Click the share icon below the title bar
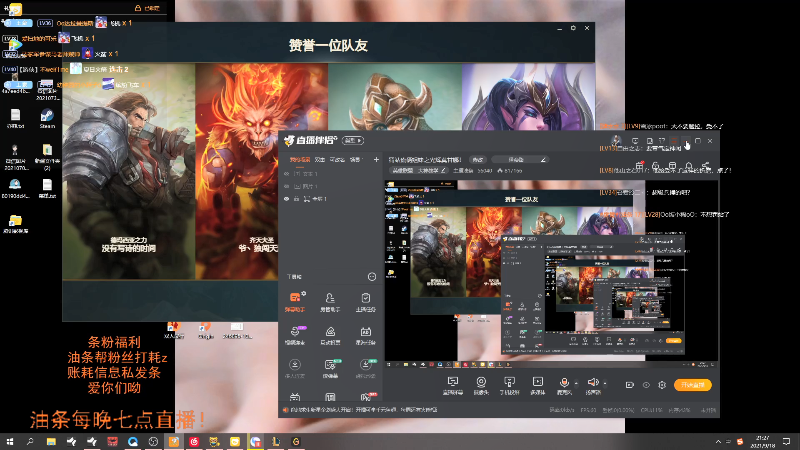 pyautogui.click(x=706, y=166)
